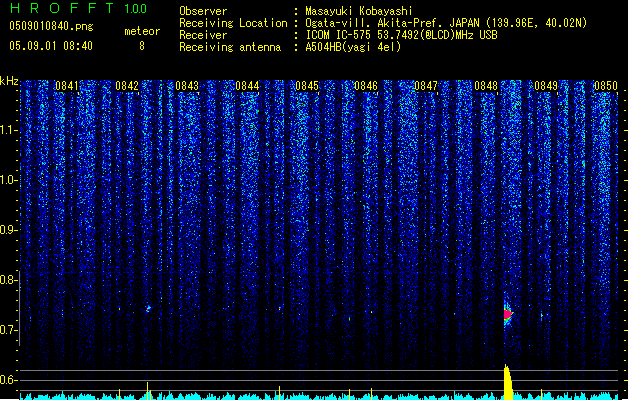629x400 pixels.
Task: Click the kHz axis unit label
Action: click(9, 81)
